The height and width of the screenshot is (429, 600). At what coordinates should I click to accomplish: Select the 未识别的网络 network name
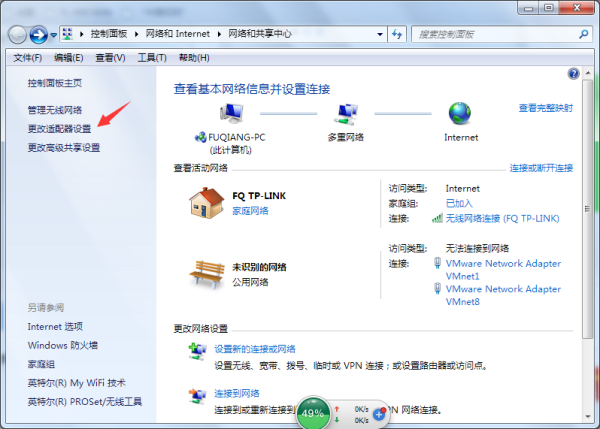coord(259,267)
